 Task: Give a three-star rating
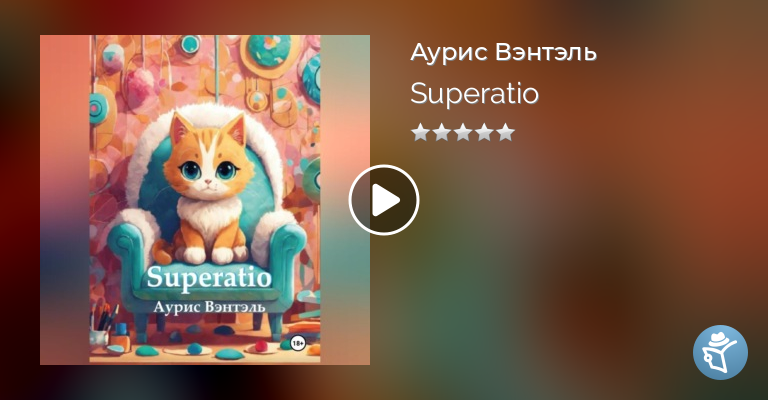462,132
